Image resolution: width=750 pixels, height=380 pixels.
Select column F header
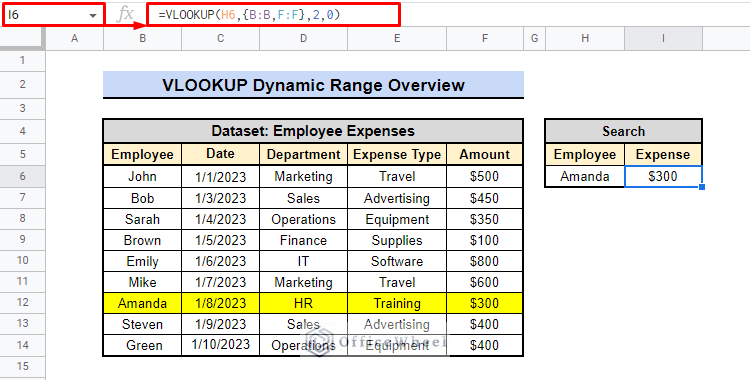(485, 39)
